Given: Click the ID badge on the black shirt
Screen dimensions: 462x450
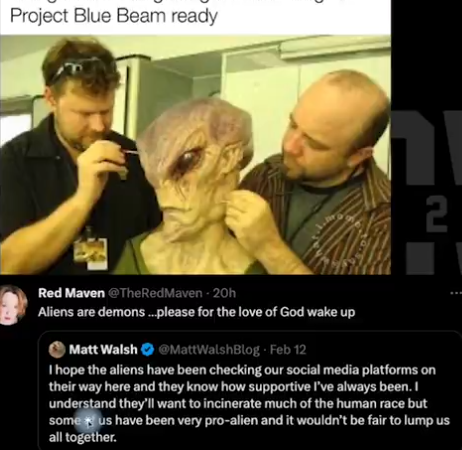Looking at the screenshot, I should click(x=91, y=253).
